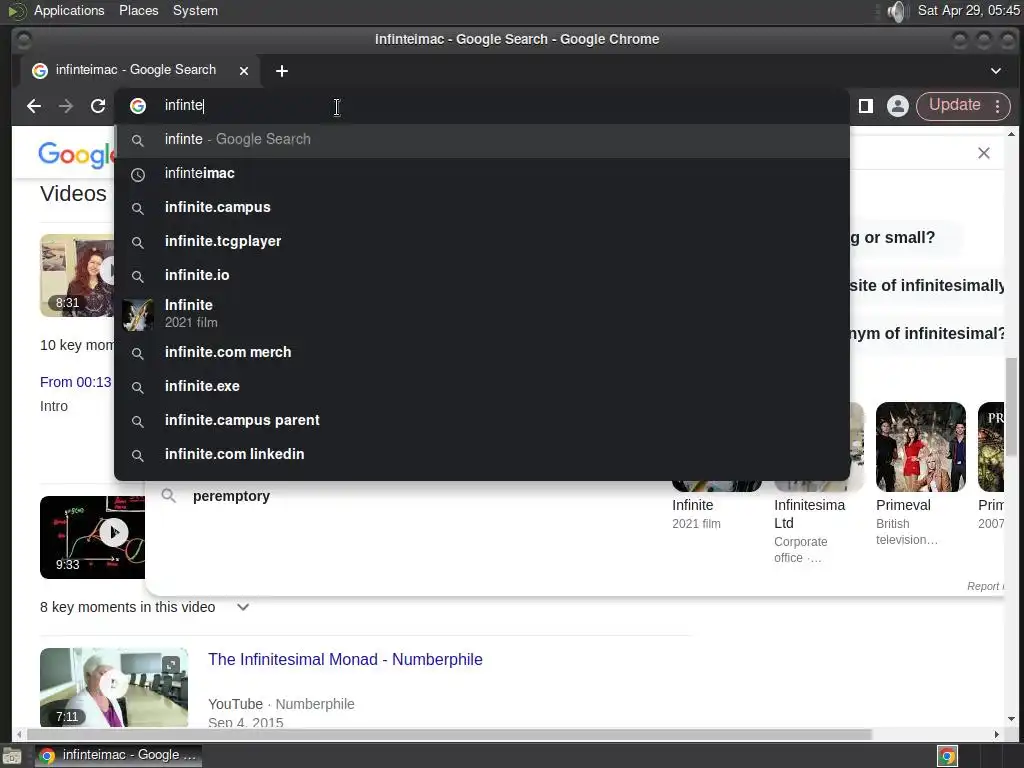The image size is (1024, 768).
Task: Choose the 'infinite.io' suggestion
Action: (x=482, y=276)
